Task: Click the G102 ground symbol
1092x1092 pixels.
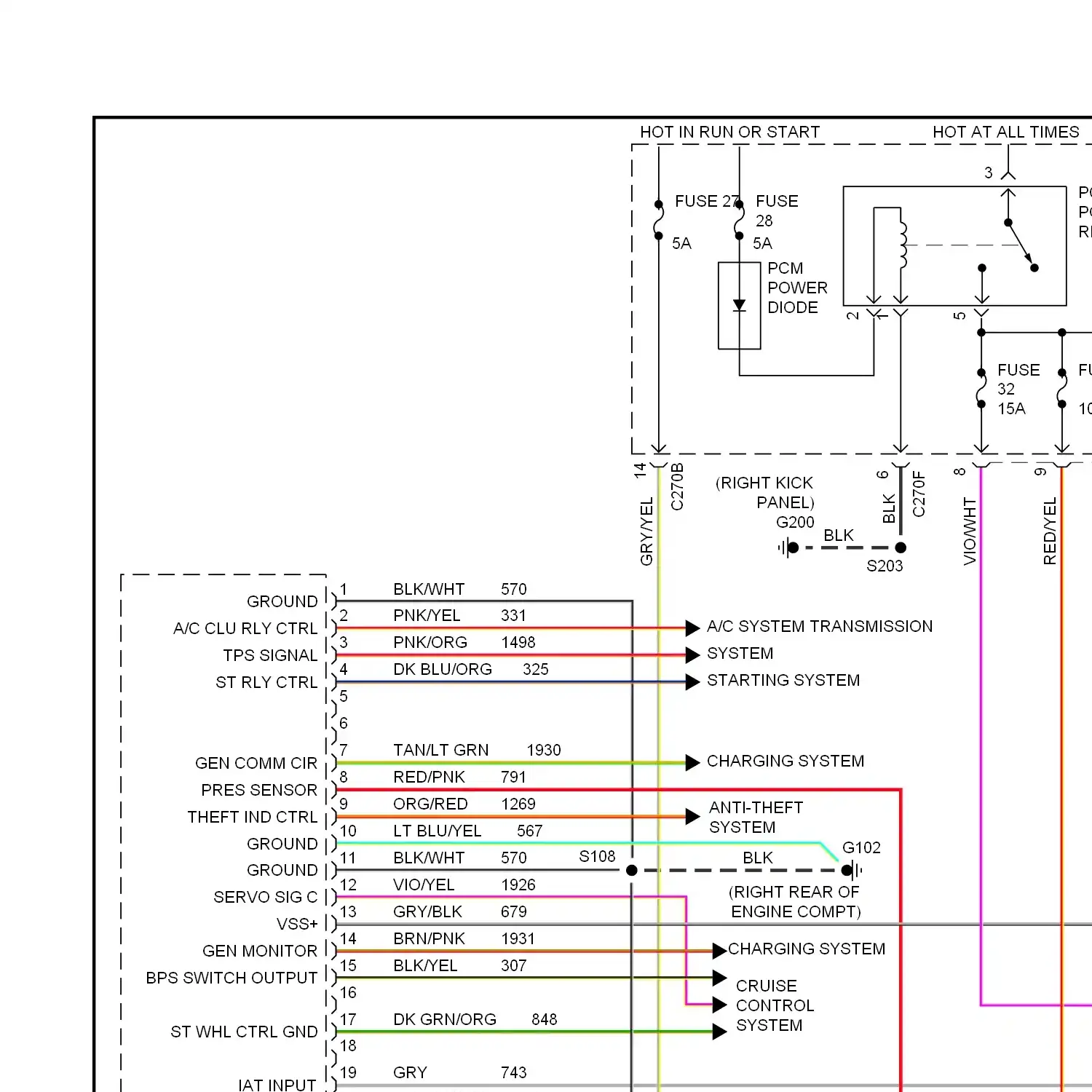Action: [x=851, y=870]
